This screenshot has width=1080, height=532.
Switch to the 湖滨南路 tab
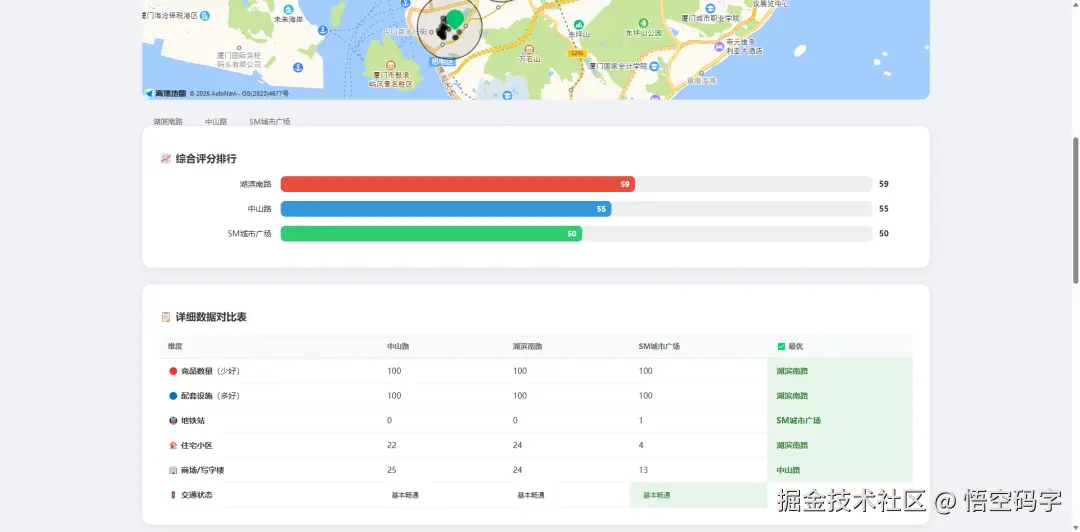point(168,121)
